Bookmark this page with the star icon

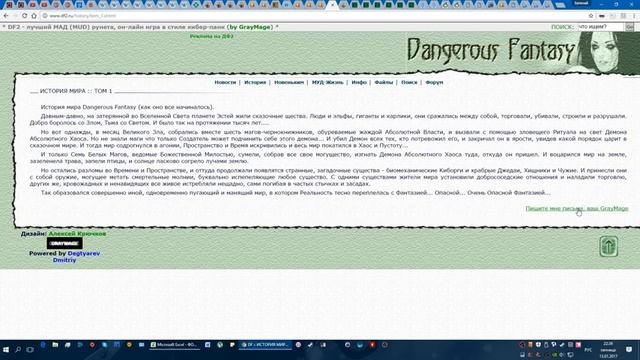[591, 16]
